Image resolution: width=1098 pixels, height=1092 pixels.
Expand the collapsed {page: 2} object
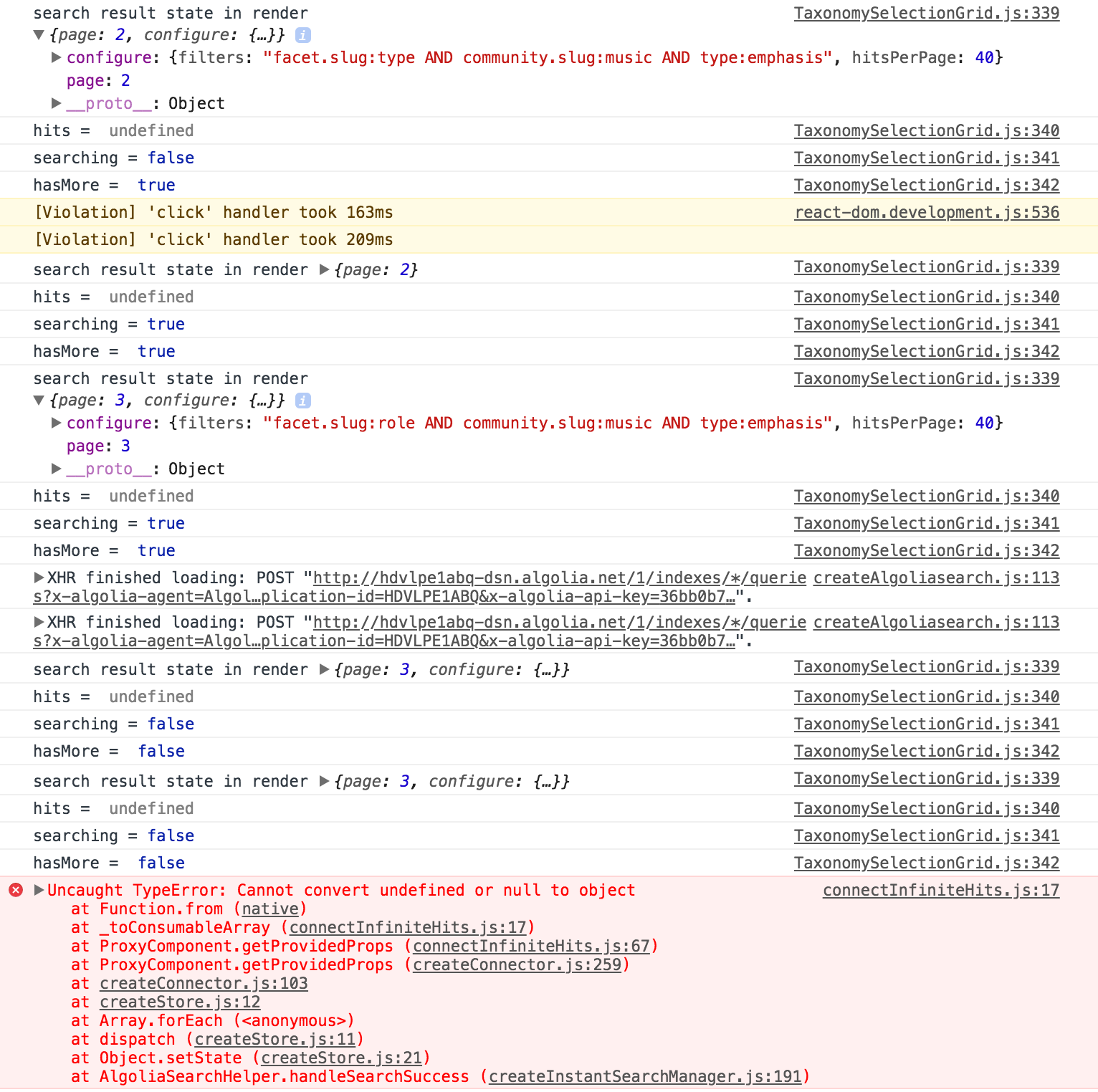324,269
